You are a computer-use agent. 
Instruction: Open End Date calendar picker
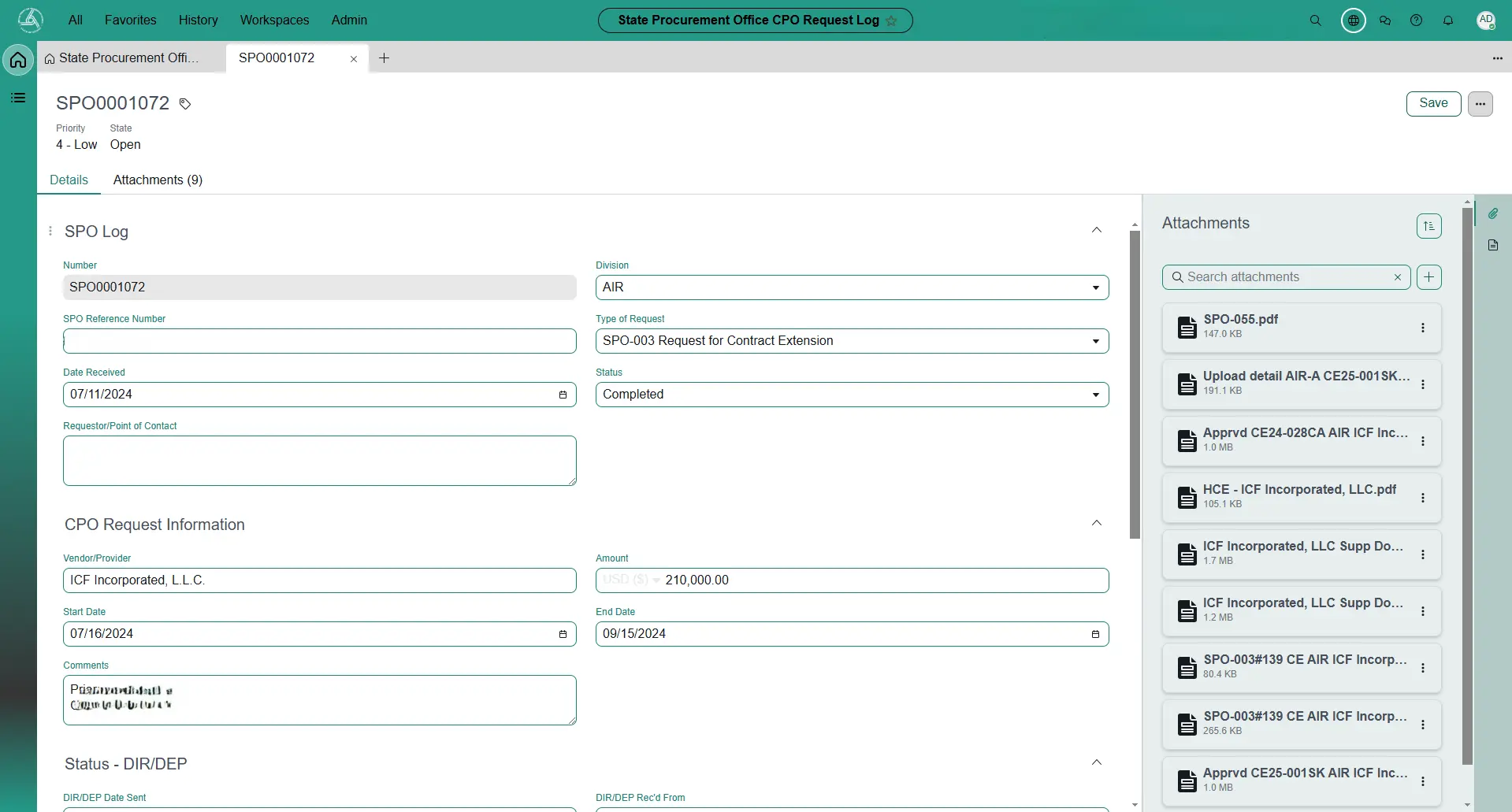click(1095, 634)
